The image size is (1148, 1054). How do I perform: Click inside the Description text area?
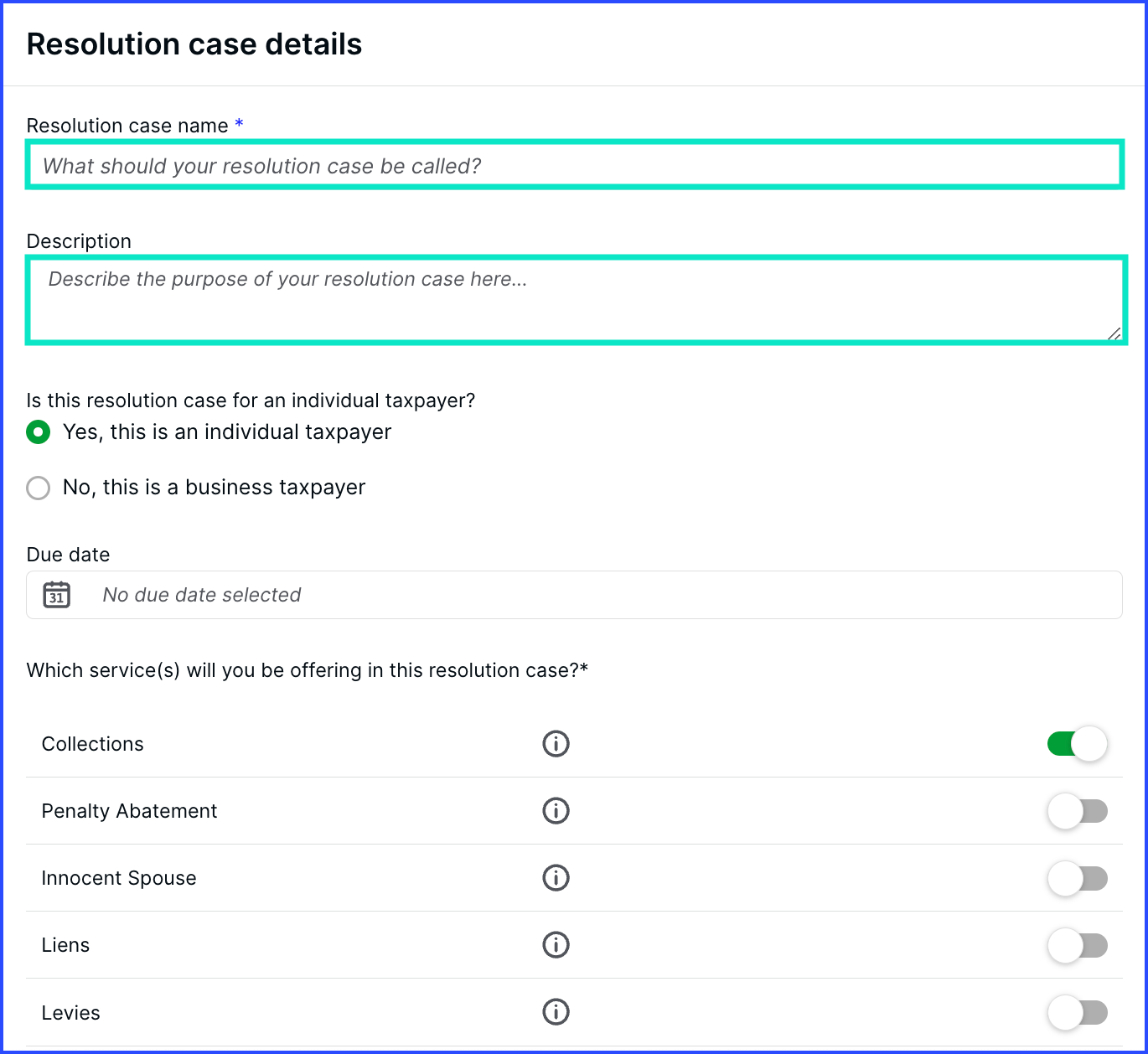(x=574, y=298)
